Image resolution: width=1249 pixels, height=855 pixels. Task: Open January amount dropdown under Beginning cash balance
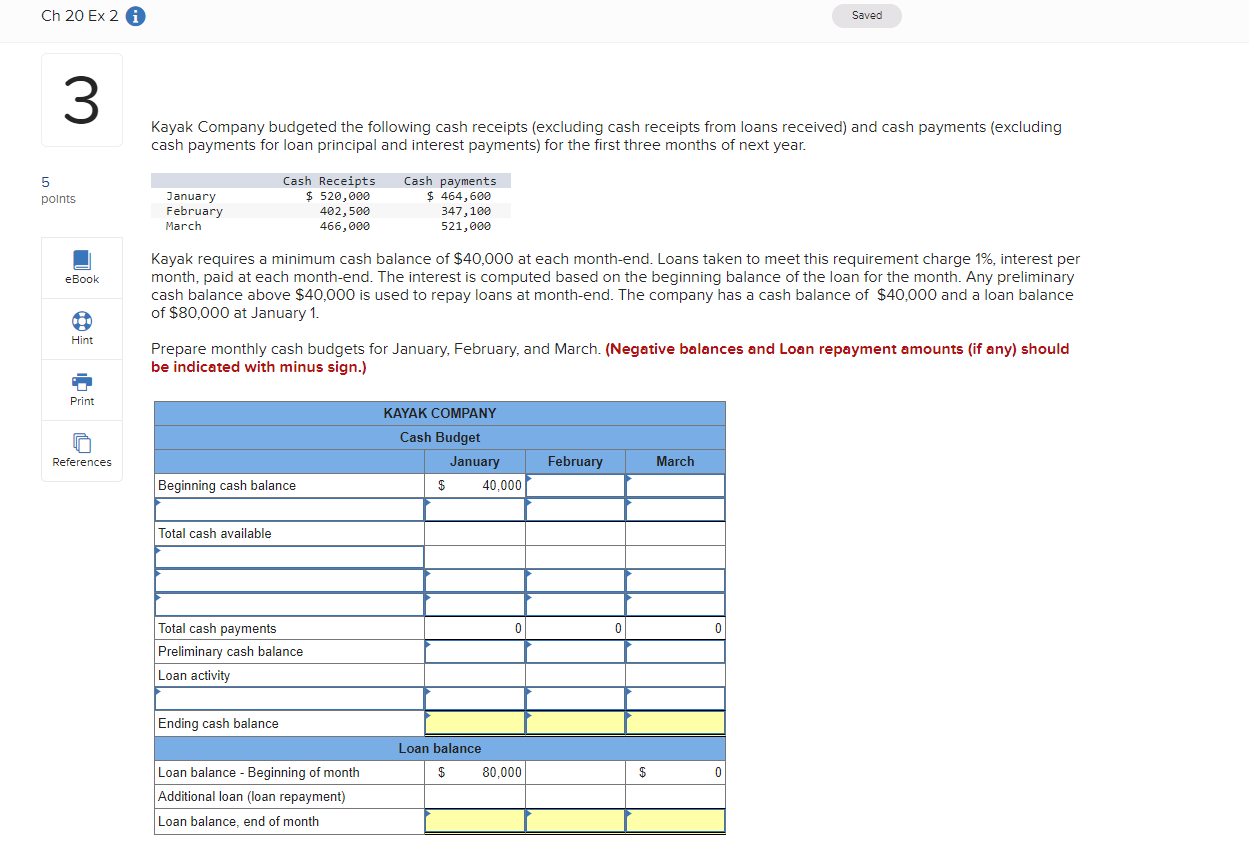click(x=475, y=509)
